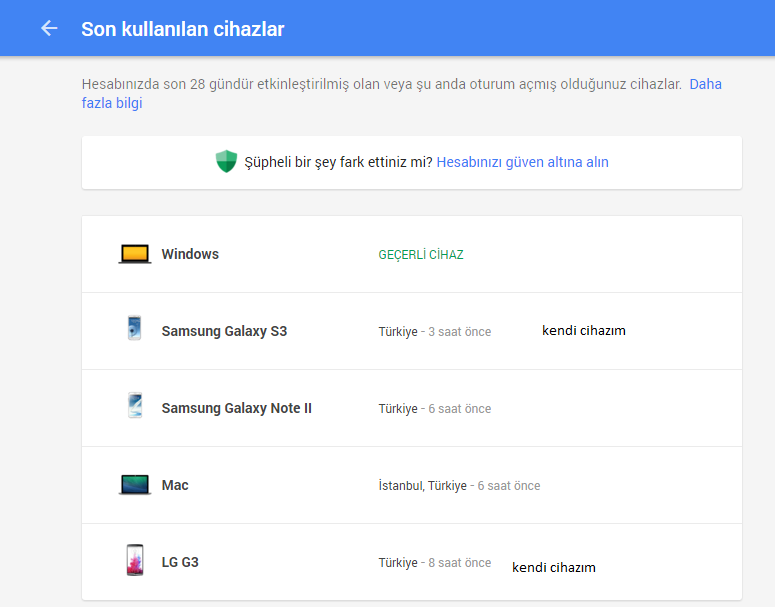Click the Windows laptop device icon

point(135,254)
